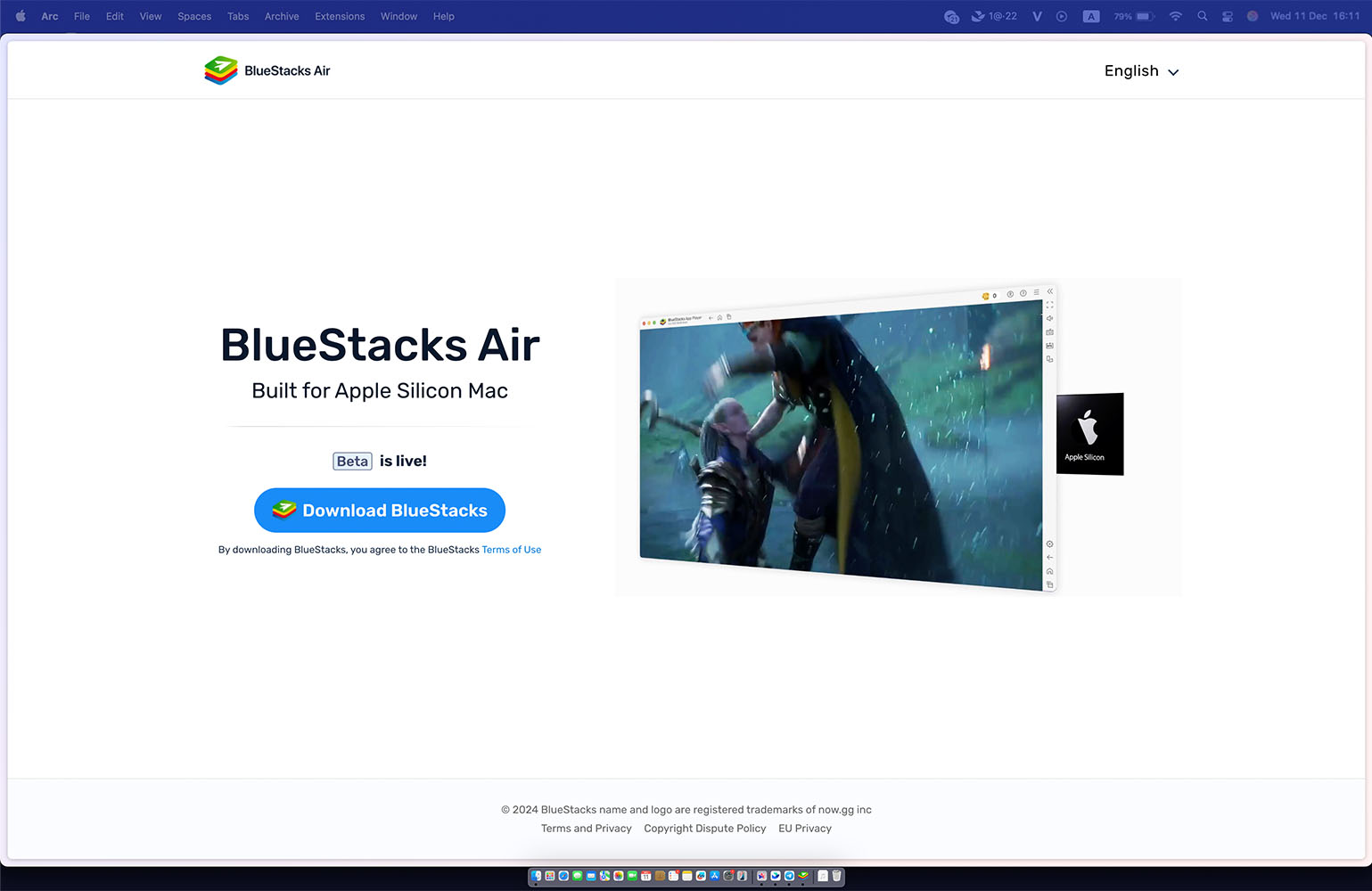Click the Siri icon in menu bar
This screenshot has height=891, width=1372.
1253,16
